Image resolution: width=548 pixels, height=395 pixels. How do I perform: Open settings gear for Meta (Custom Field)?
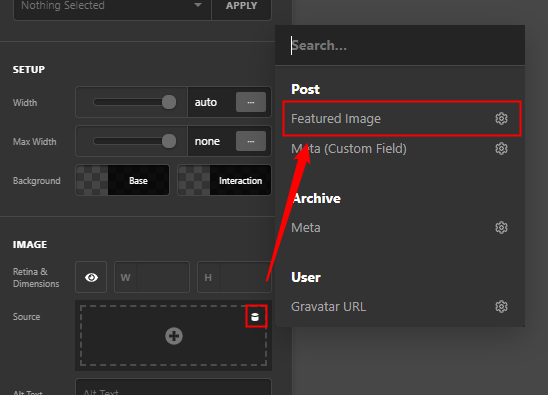[x=501, y=149]
